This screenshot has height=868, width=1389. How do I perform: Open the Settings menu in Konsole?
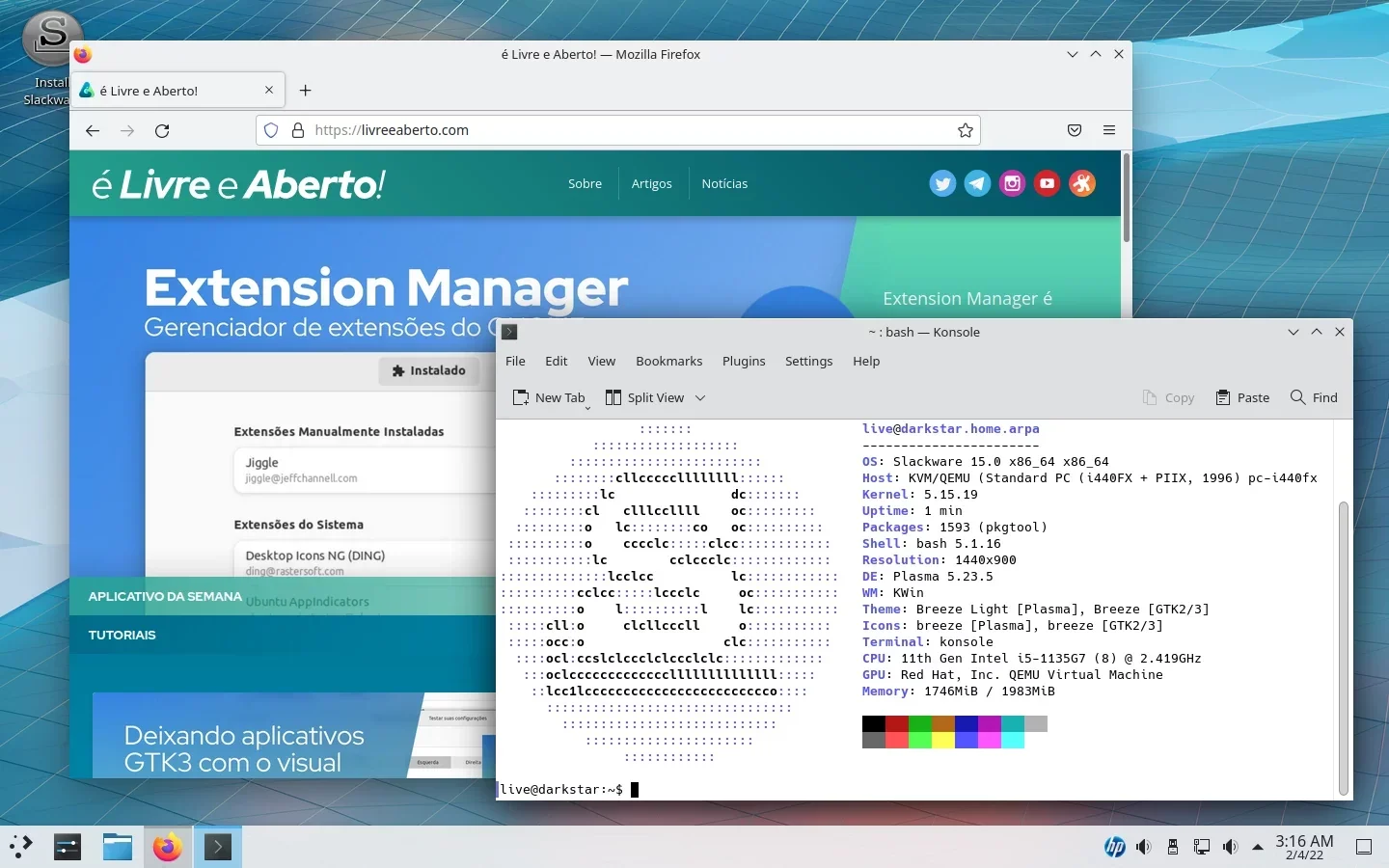[x=808, y=361]
